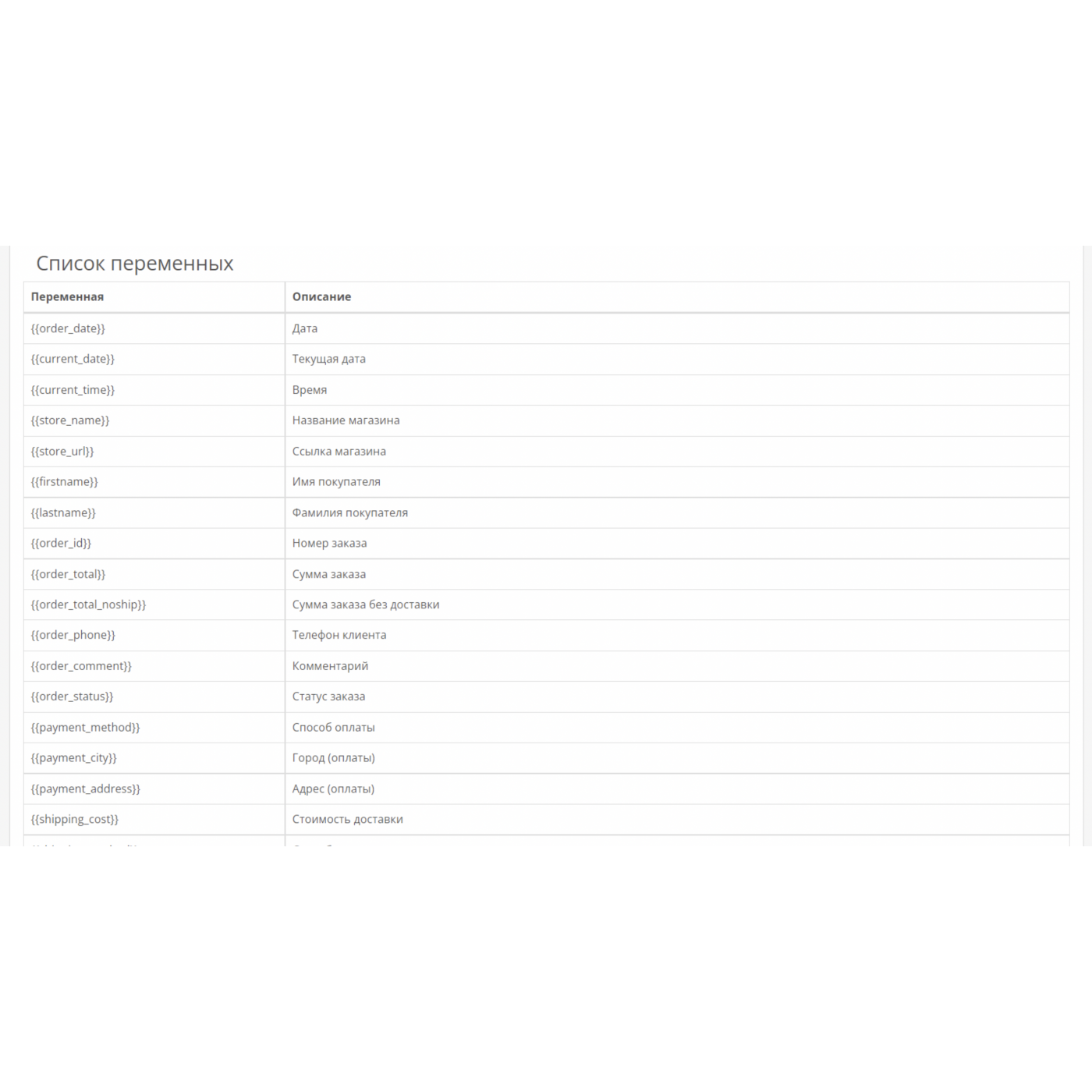Select the {{payment_method}} variable
This screenshot has width=1092, height=1092.
(x=85, y=727)
